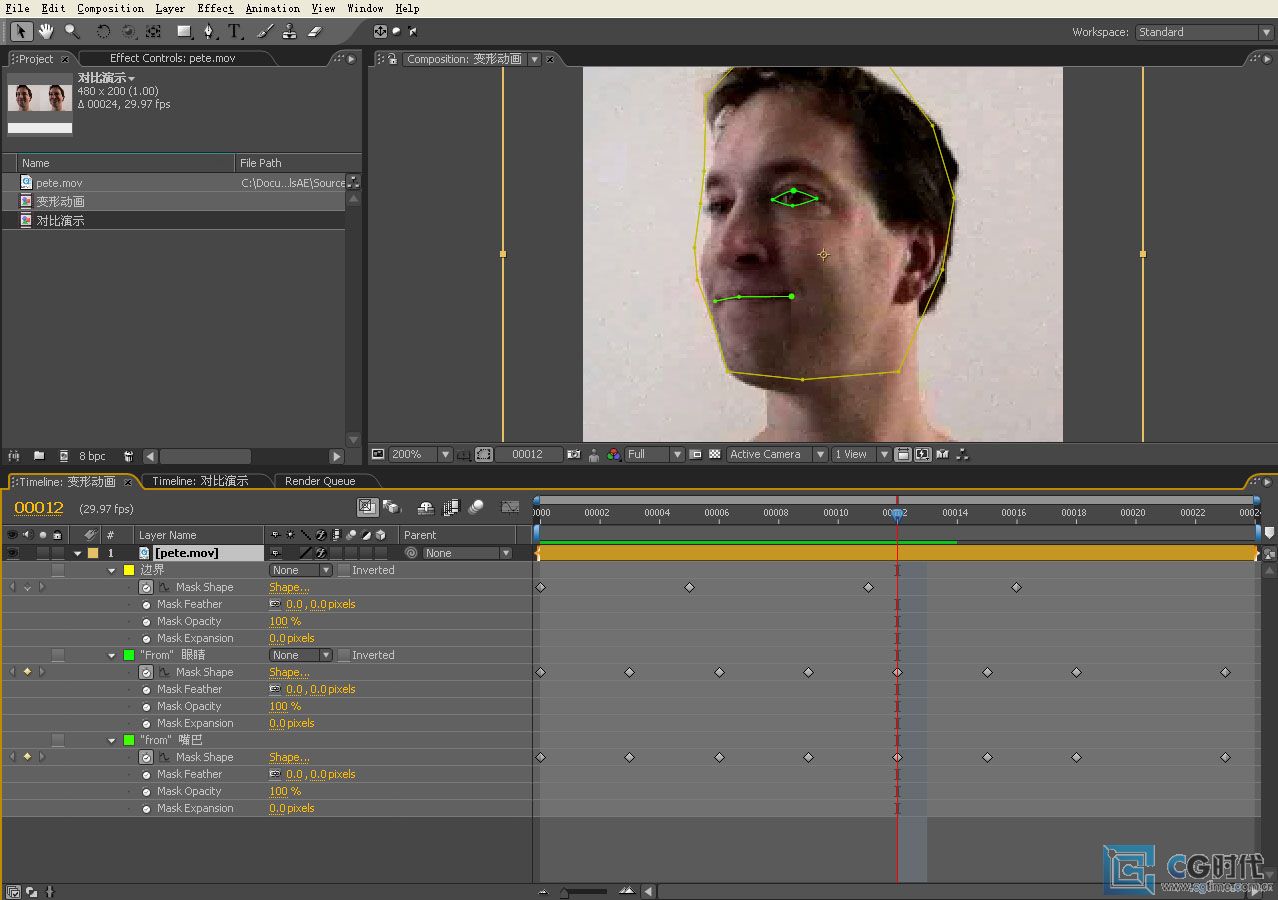Select the Clone Stamp tool
The height and width of the screenshot is (900, 1278).
[289, 31]
